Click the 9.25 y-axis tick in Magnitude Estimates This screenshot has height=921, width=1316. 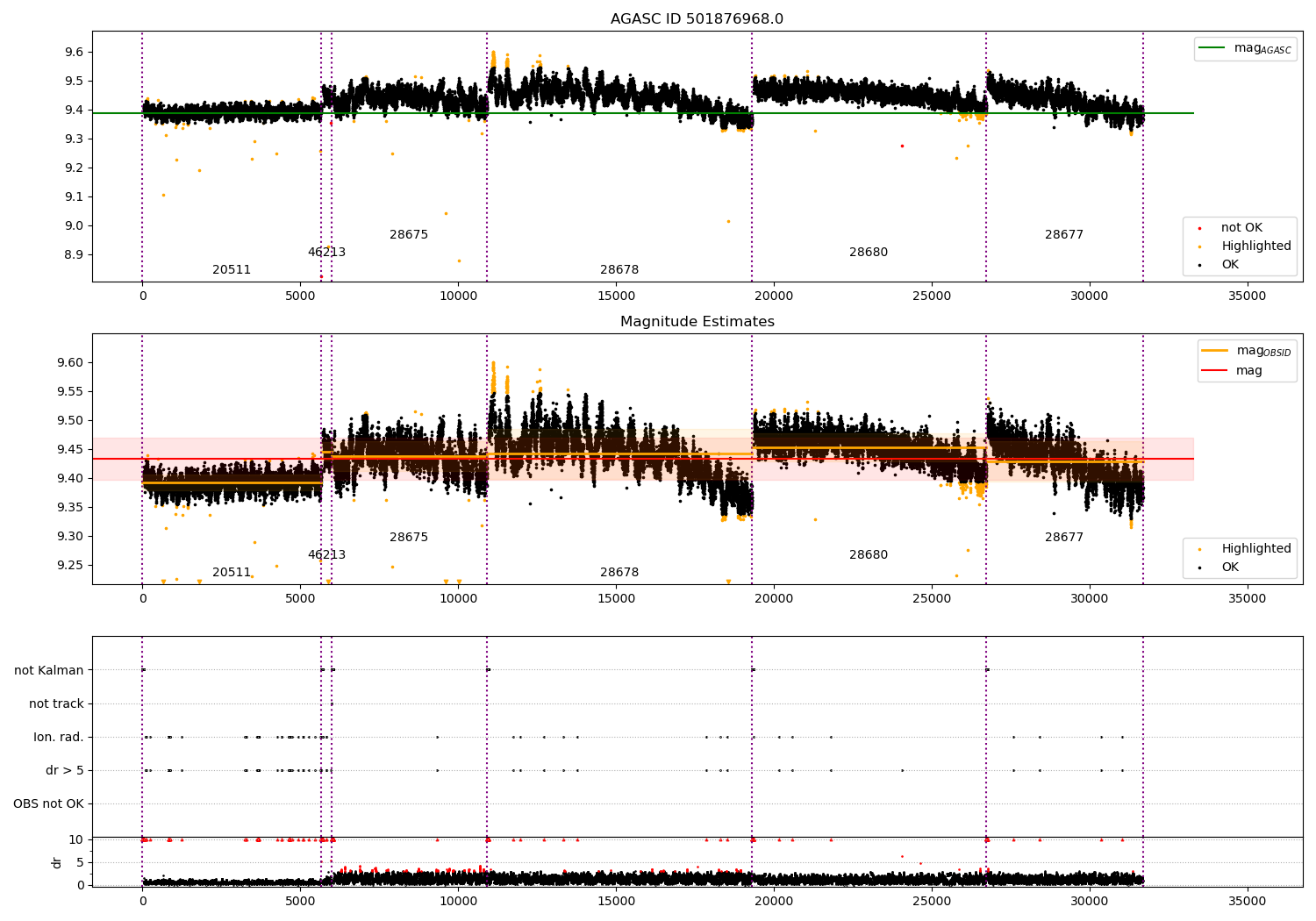(x=70, y=566)
